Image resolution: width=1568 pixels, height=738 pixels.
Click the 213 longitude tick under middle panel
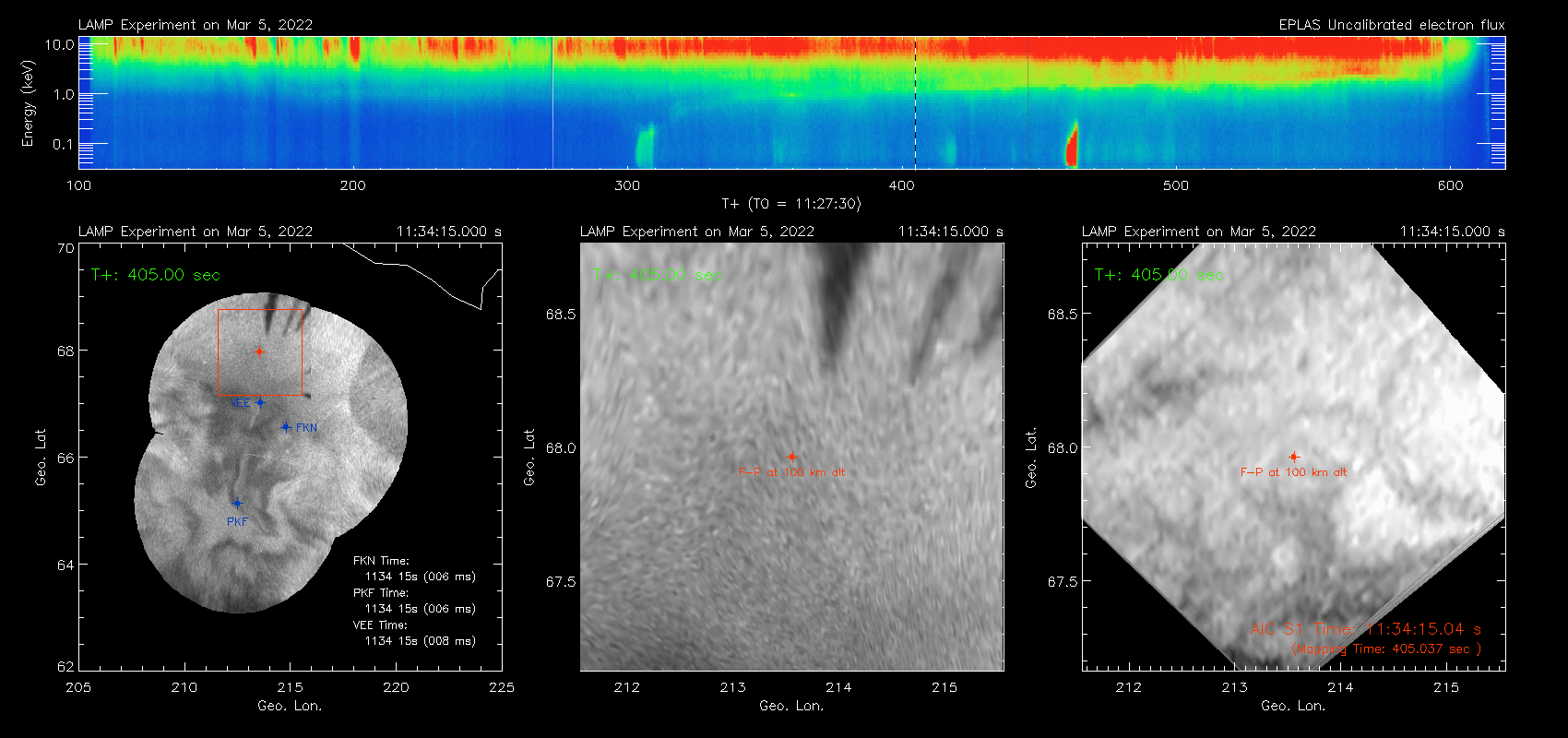[732, 687]
